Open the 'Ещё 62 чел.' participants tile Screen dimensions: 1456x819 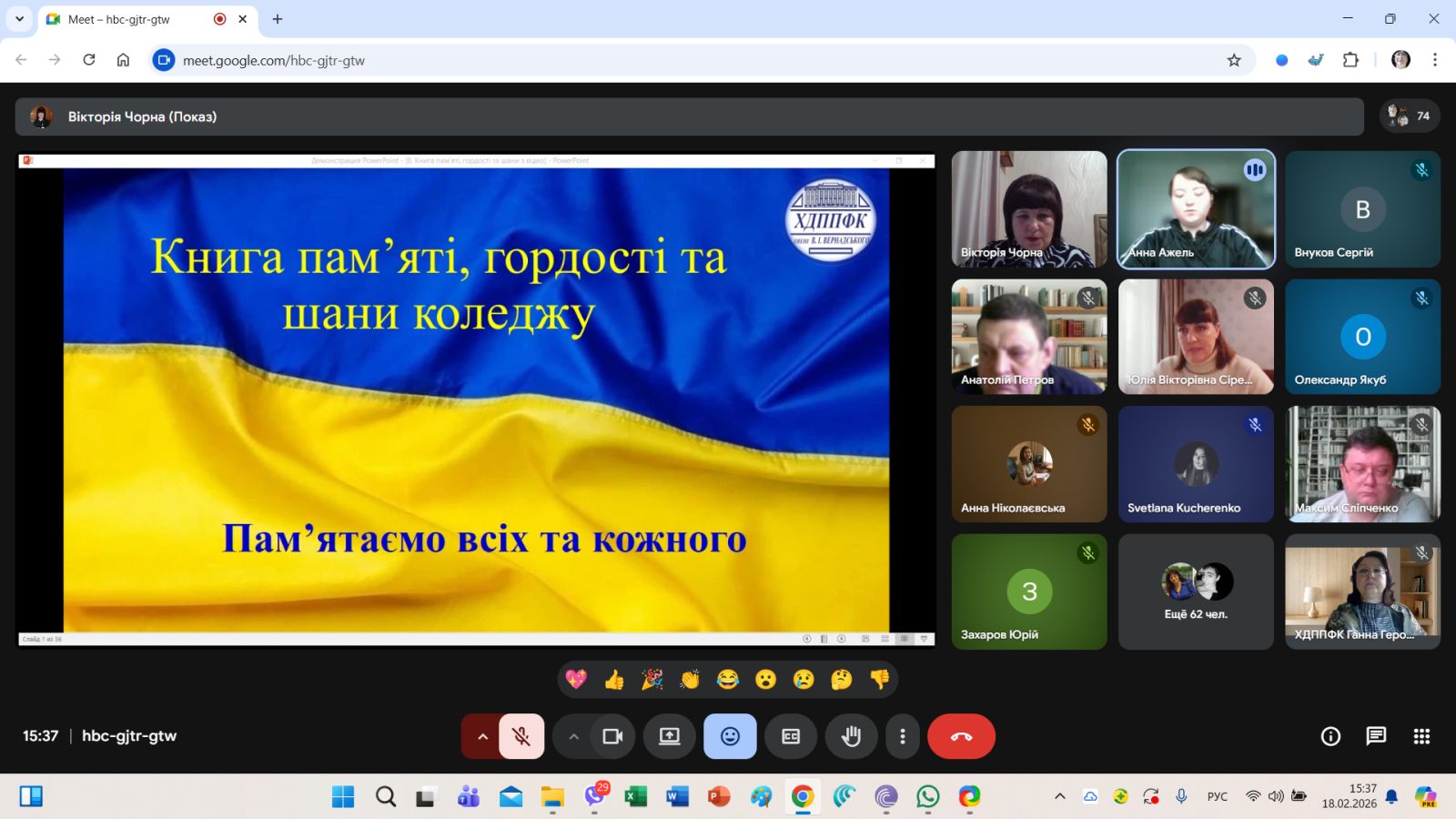(1196, 591)
